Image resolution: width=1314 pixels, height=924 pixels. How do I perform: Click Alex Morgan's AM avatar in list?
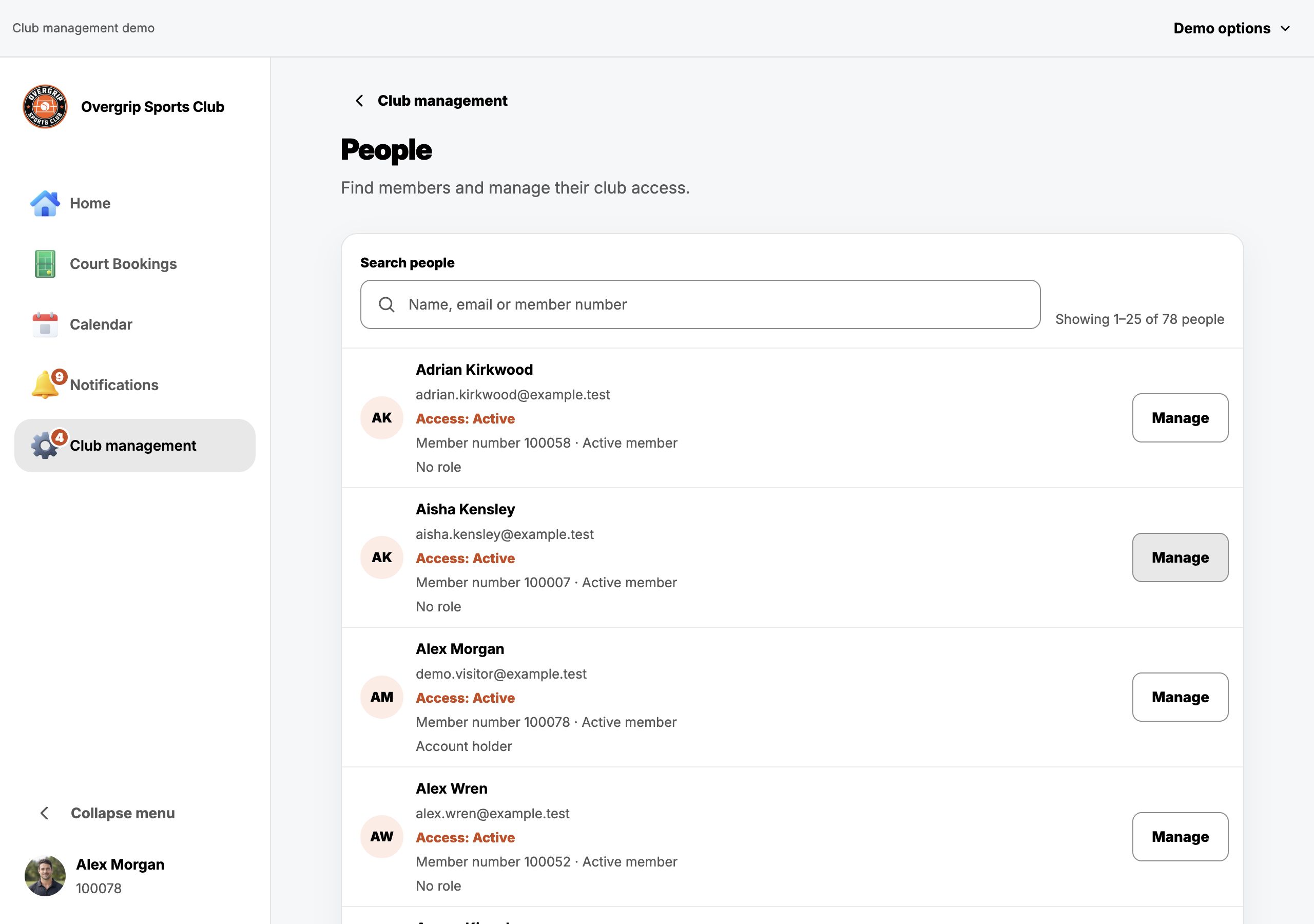point(382,697)
